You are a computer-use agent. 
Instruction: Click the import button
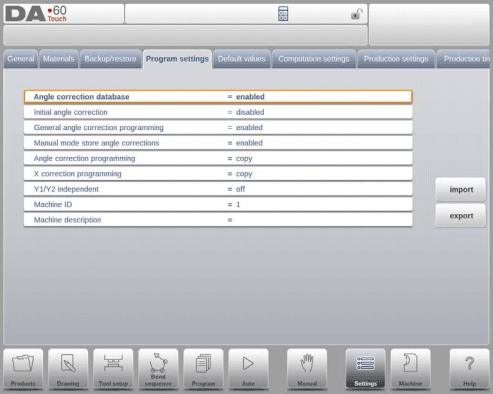pos(461,189)
